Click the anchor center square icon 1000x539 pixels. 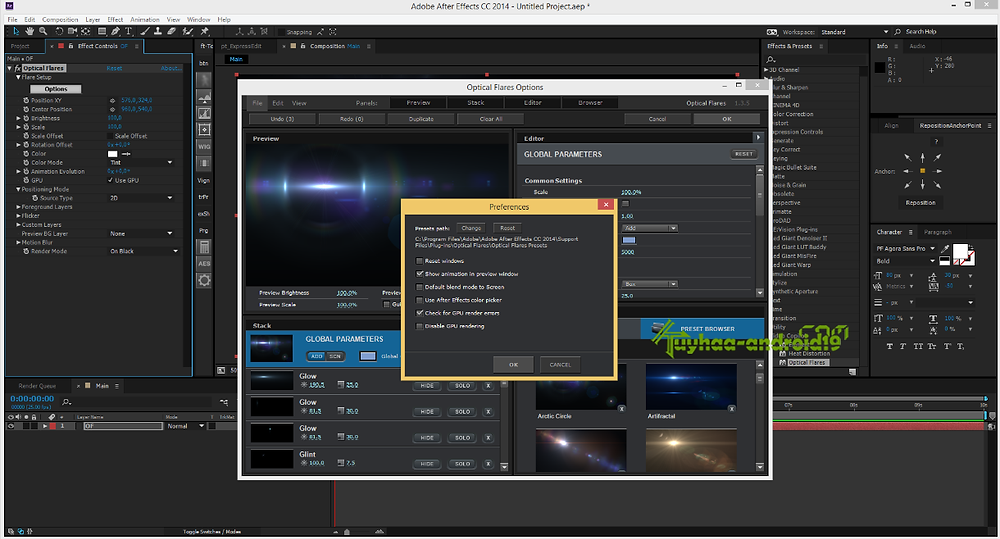(x=922, y=171)
